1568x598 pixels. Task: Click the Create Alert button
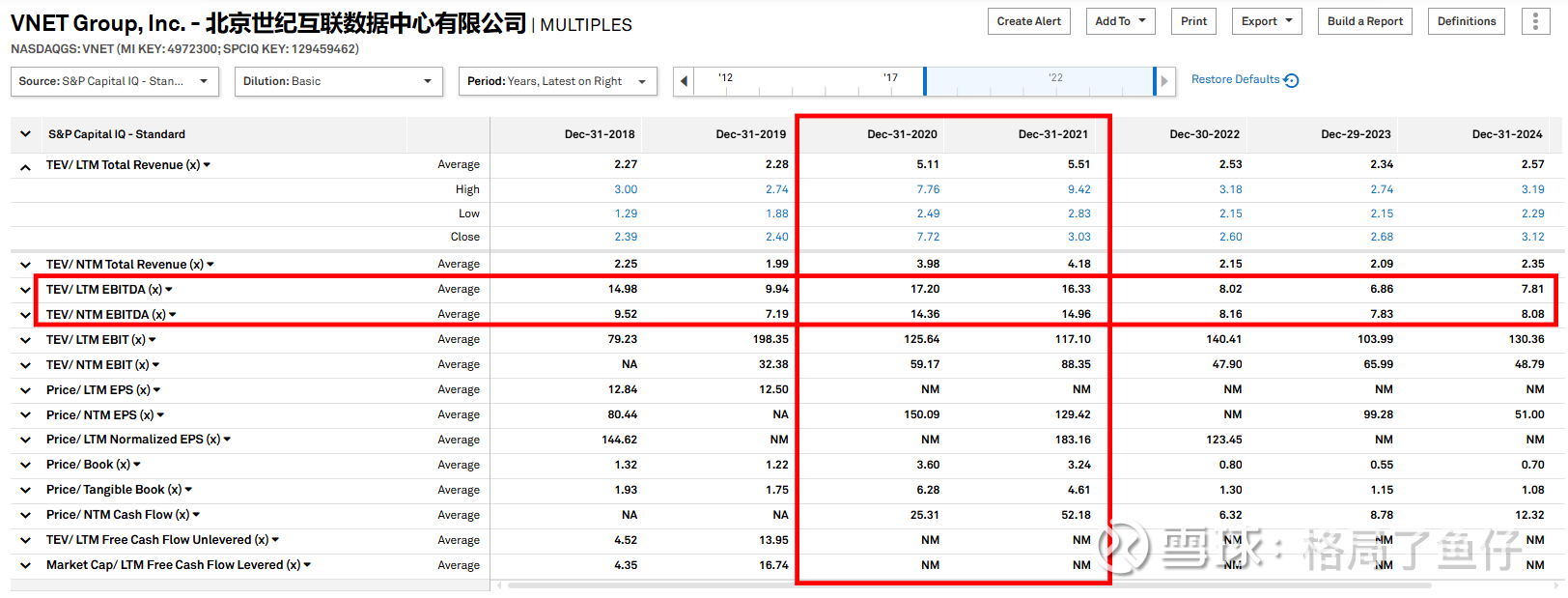click(x=1029, y=21)
